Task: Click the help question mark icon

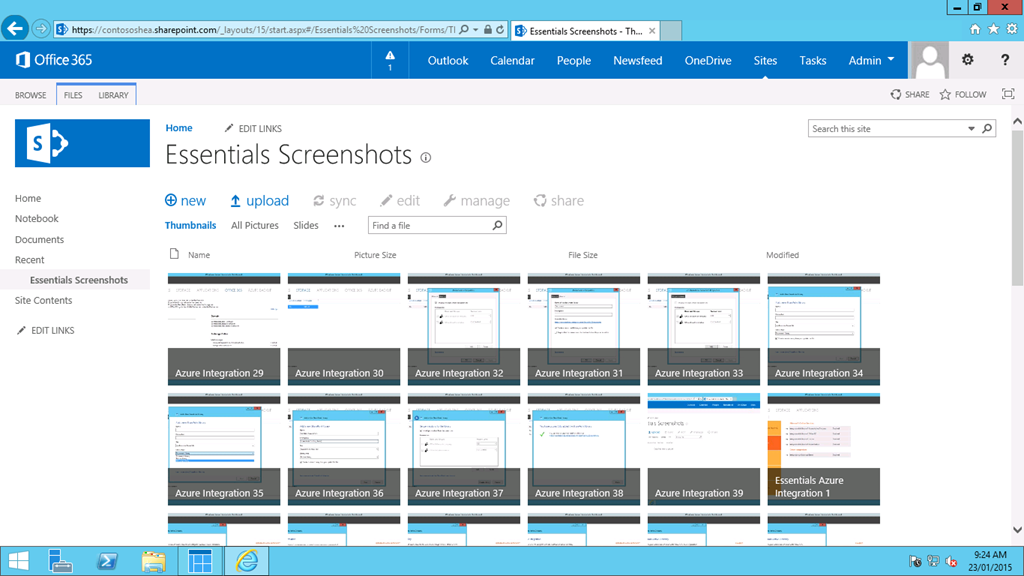Action: (1004, 60)
